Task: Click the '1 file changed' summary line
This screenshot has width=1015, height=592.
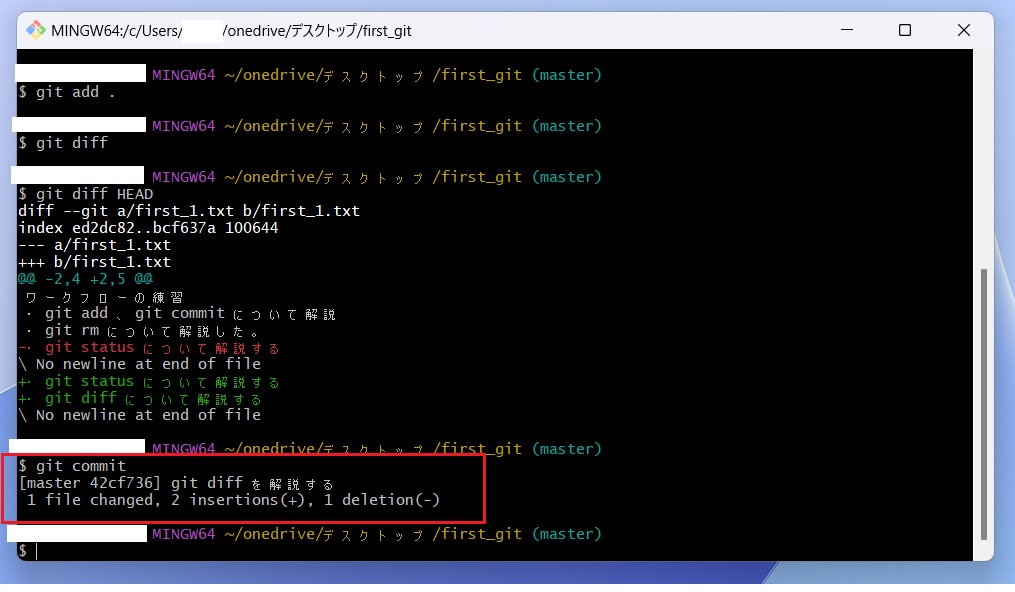Action: (x=230, y=500)
